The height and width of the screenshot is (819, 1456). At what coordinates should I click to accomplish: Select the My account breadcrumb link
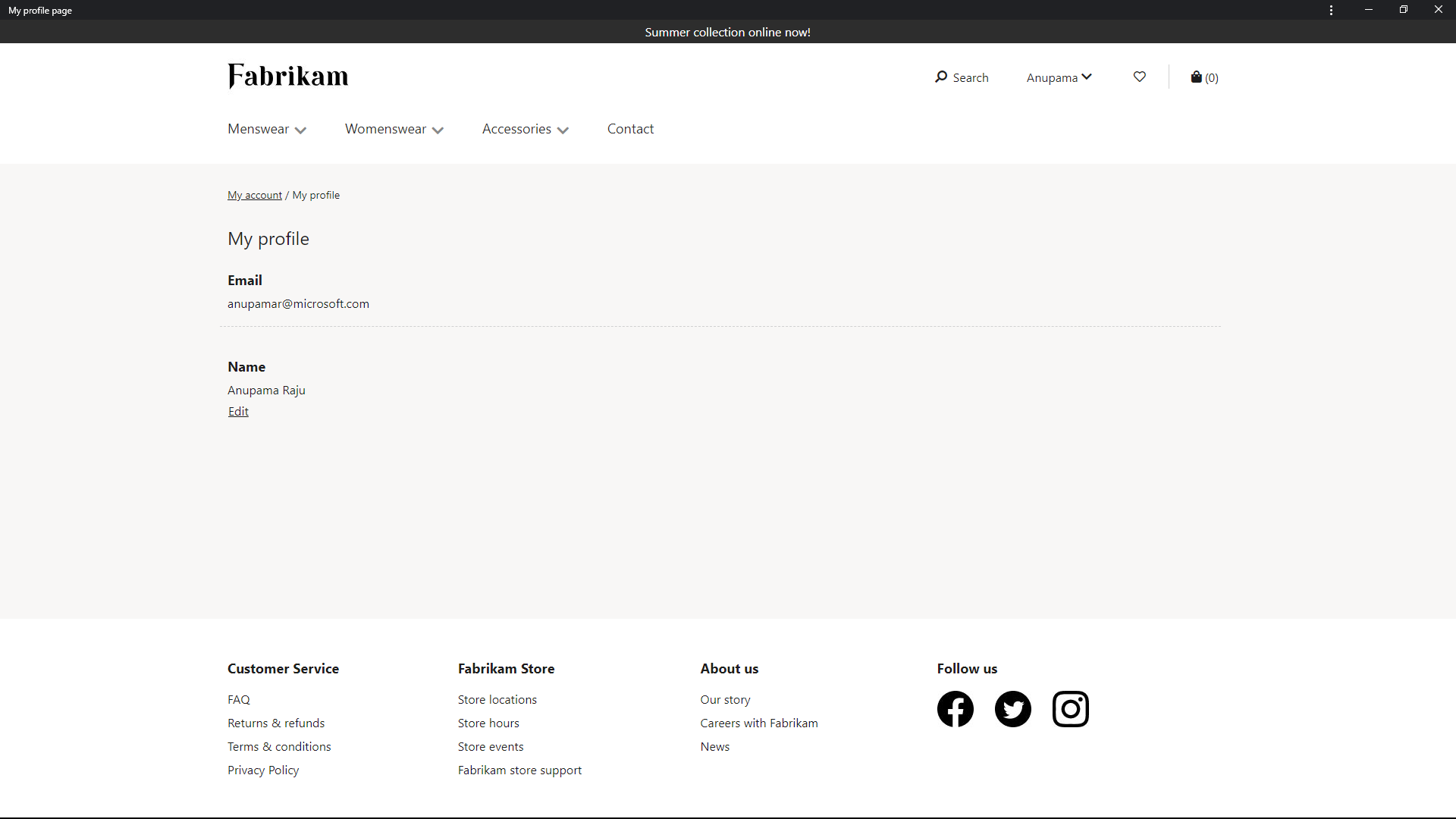coord(254,194)
